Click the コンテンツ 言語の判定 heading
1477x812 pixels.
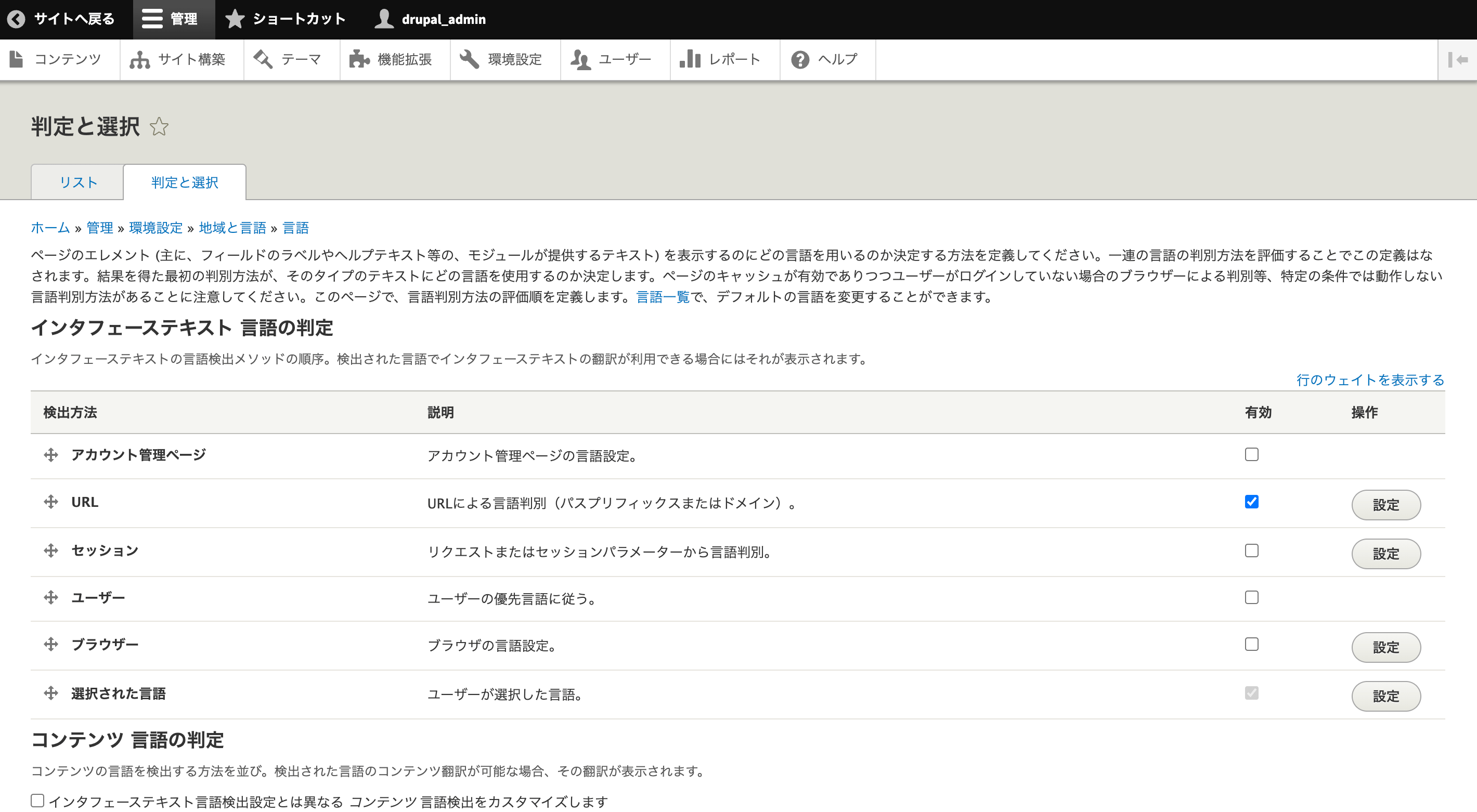tap(127, 740)
